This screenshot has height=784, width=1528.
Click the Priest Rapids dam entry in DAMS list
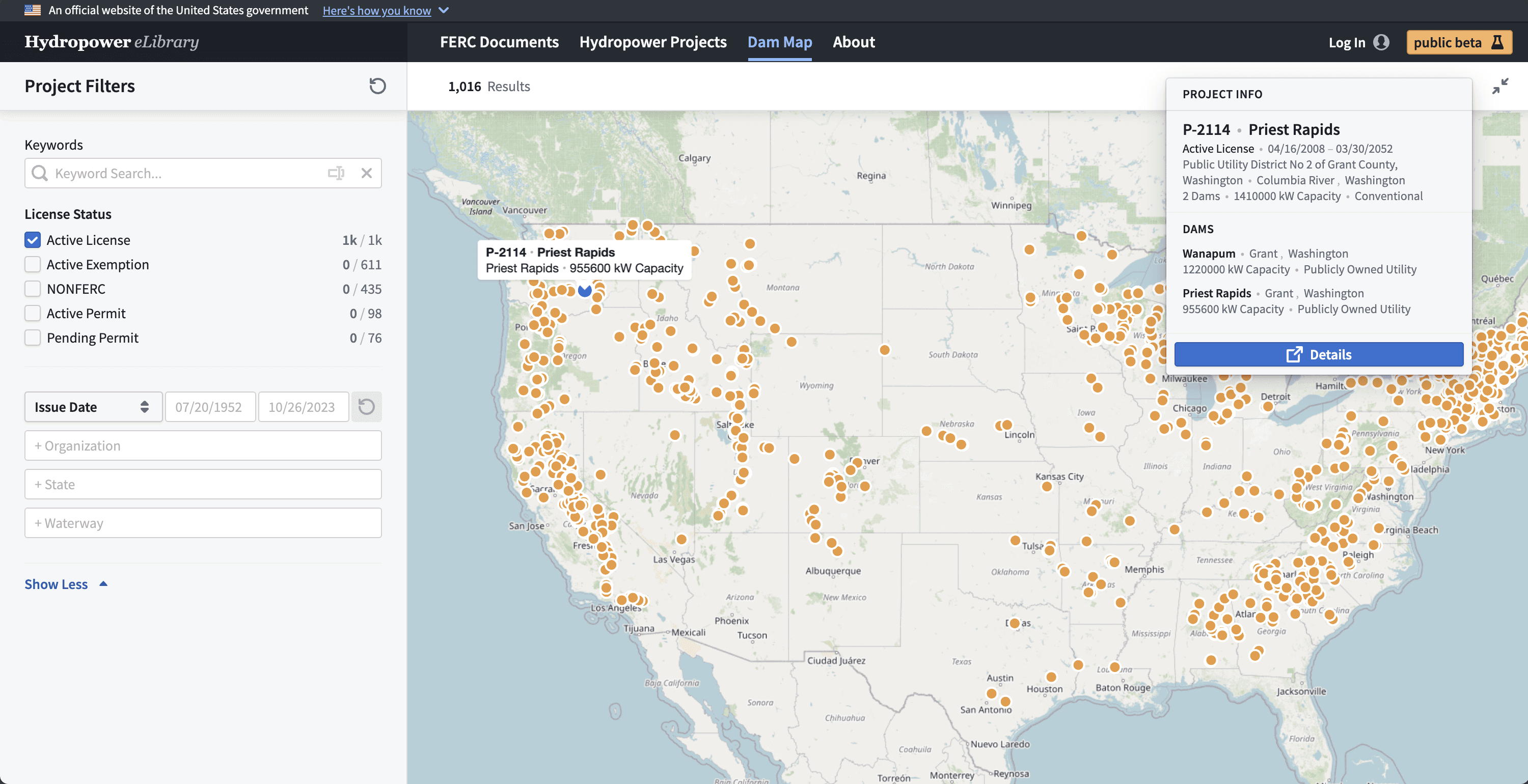click(1296, 301)
